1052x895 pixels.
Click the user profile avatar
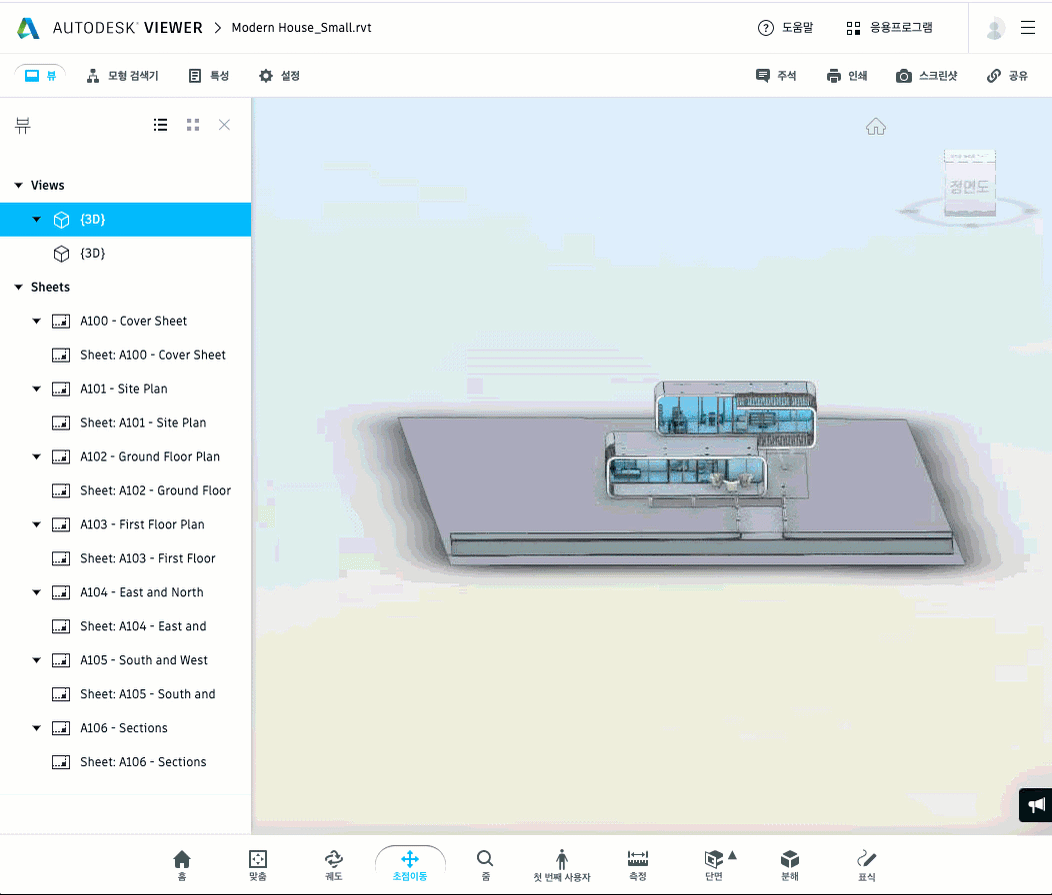[x=994, y=28]
